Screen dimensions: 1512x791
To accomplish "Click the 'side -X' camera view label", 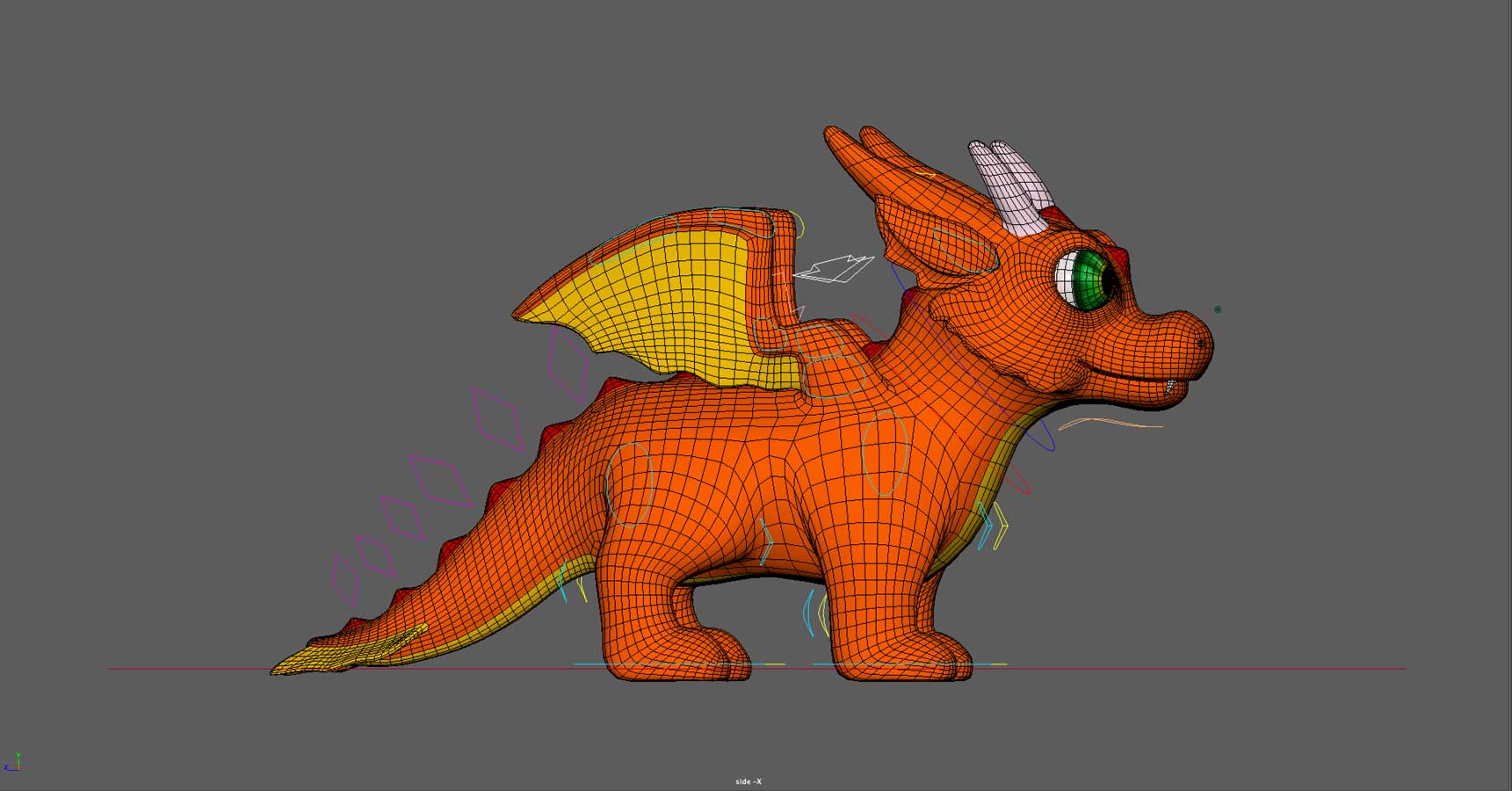I will point(749,781).
